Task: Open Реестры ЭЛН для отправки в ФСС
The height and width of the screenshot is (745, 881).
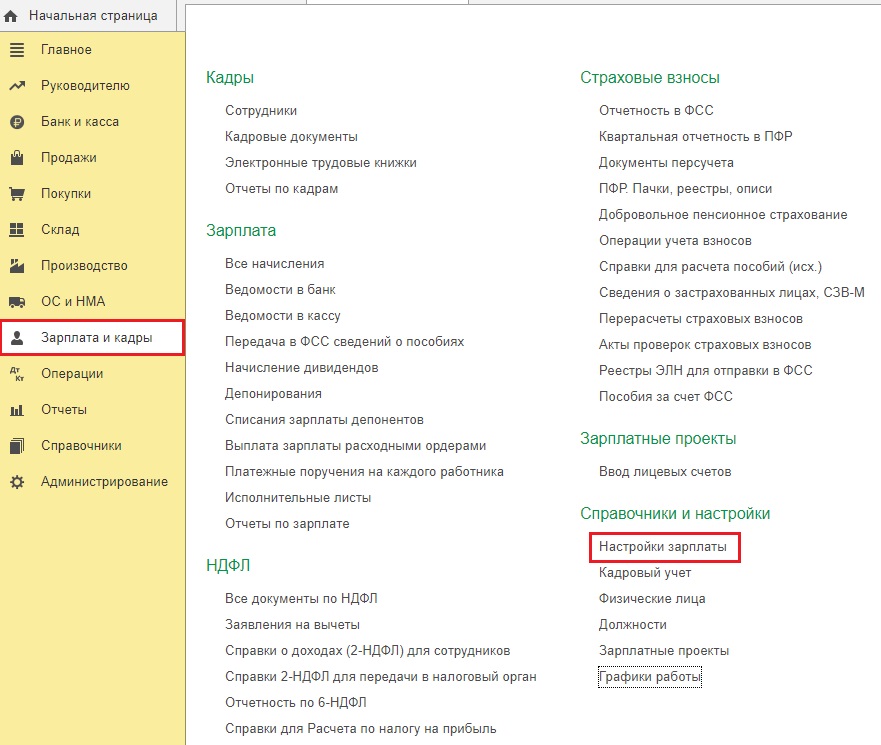Action: pos(706,371)
